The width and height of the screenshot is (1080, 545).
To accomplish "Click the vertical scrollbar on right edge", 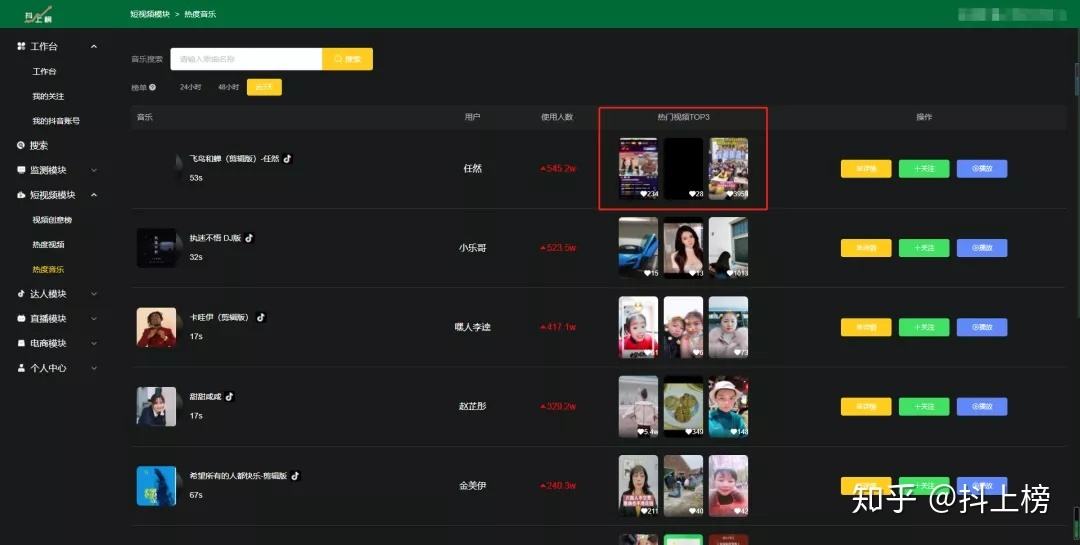I will (1077, 79).
